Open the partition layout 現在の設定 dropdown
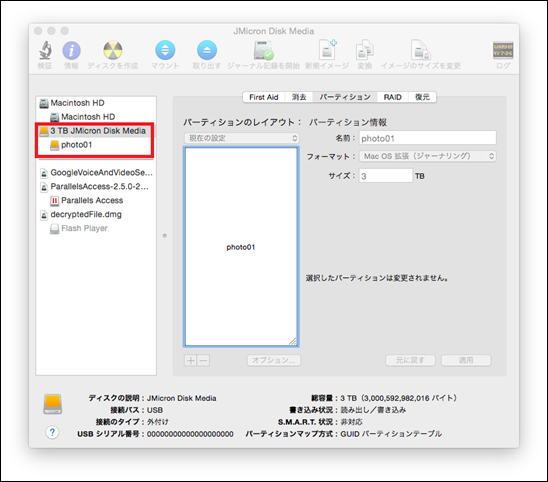Screen dimensions: 548x482 coord(241,138)
